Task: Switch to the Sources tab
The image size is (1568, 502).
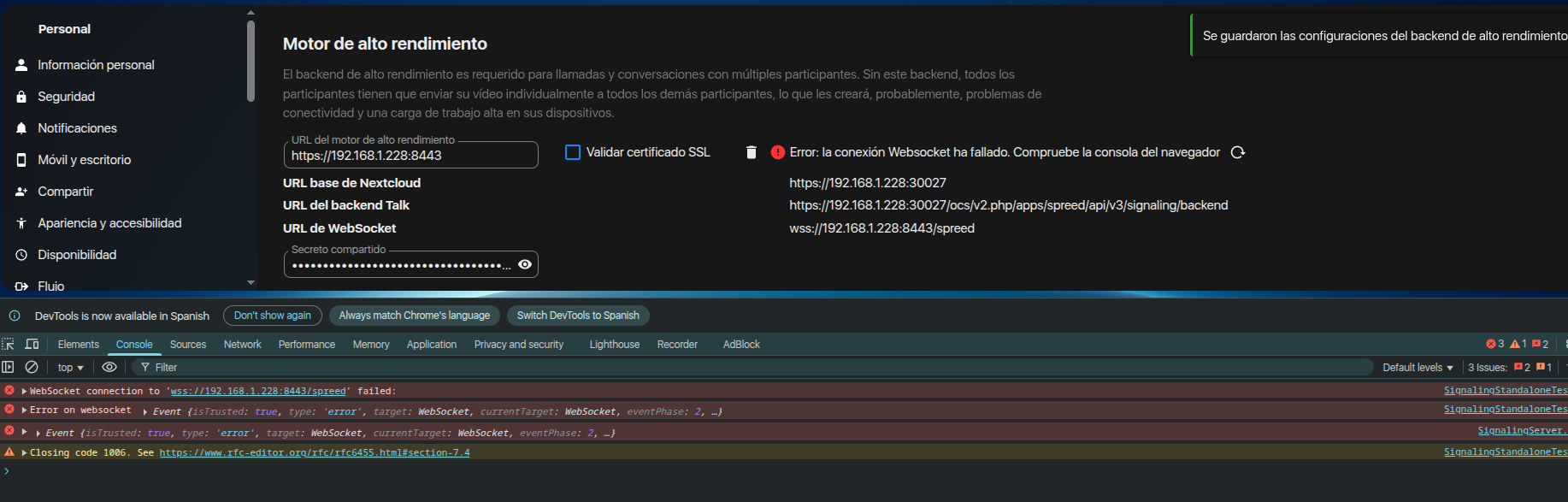Action: click(x=188, y=345)
